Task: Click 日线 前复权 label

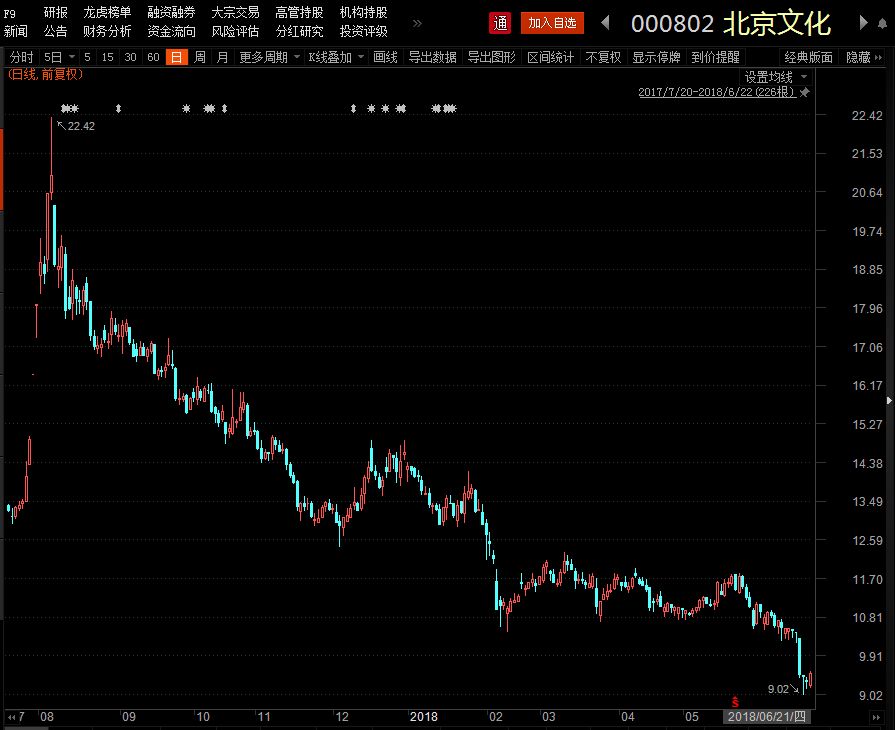Action: coord(45,75)
